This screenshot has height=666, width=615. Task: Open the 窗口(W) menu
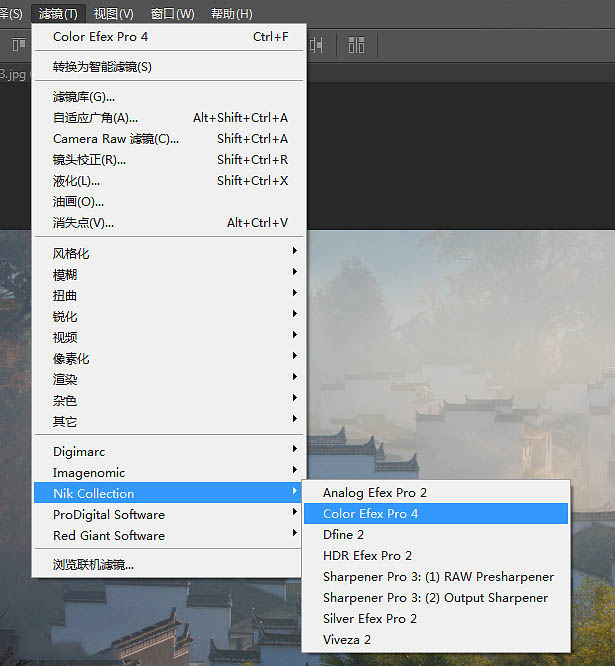pos(172,14)
